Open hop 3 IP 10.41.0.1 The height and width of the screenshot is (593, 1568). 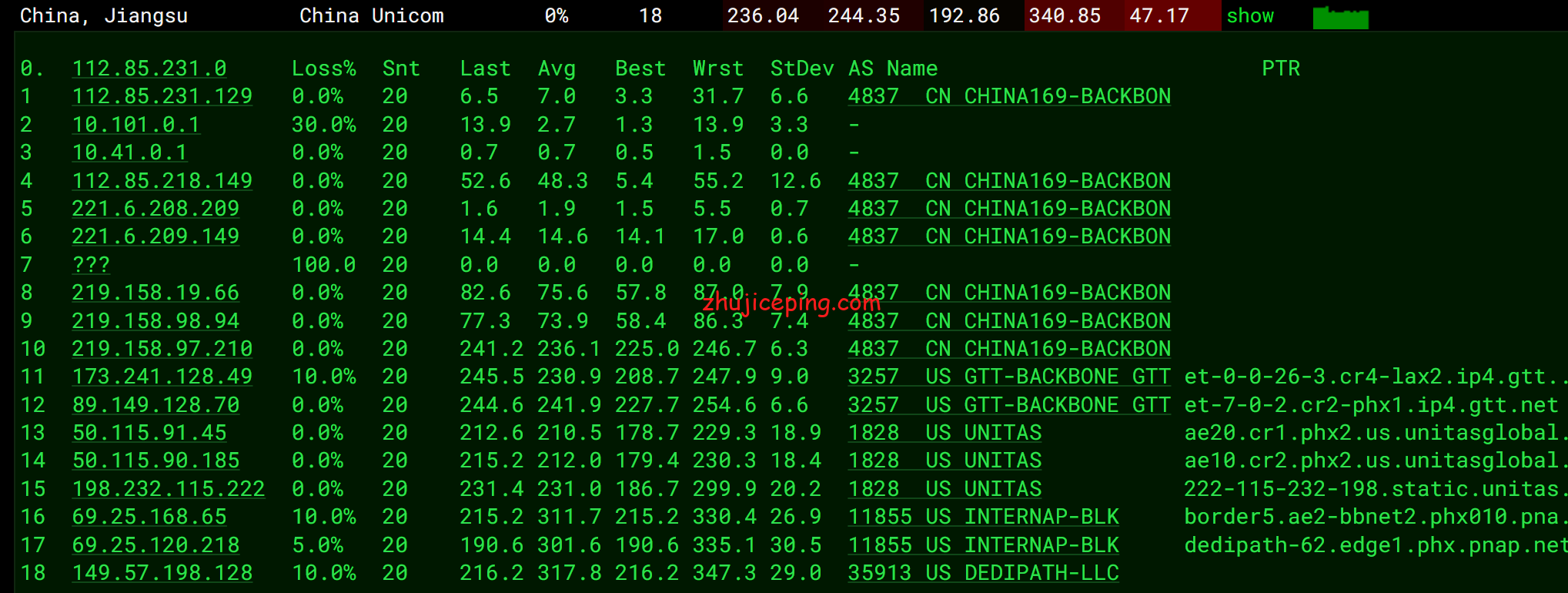pos(130,152)
